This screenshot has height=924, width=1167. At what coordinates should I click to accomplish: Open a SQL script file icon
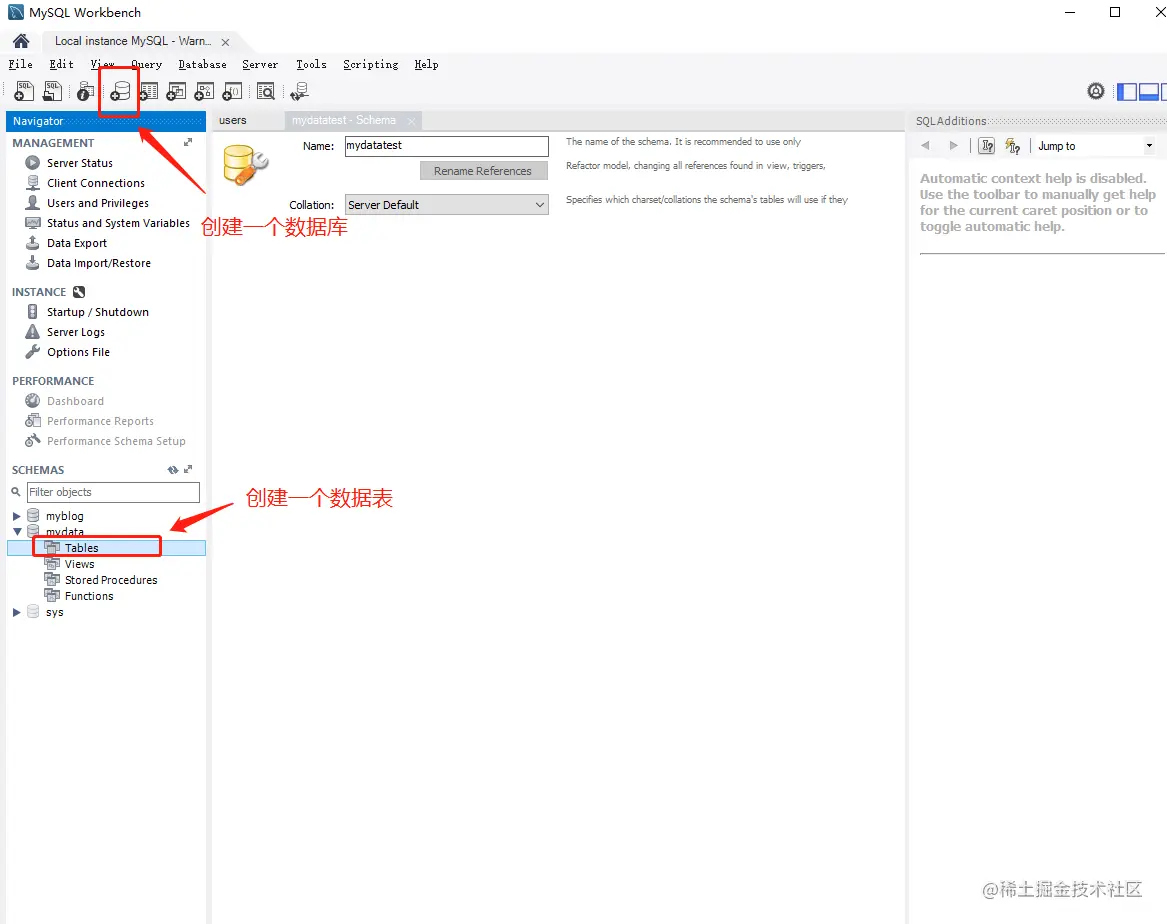tap(52, 91)
